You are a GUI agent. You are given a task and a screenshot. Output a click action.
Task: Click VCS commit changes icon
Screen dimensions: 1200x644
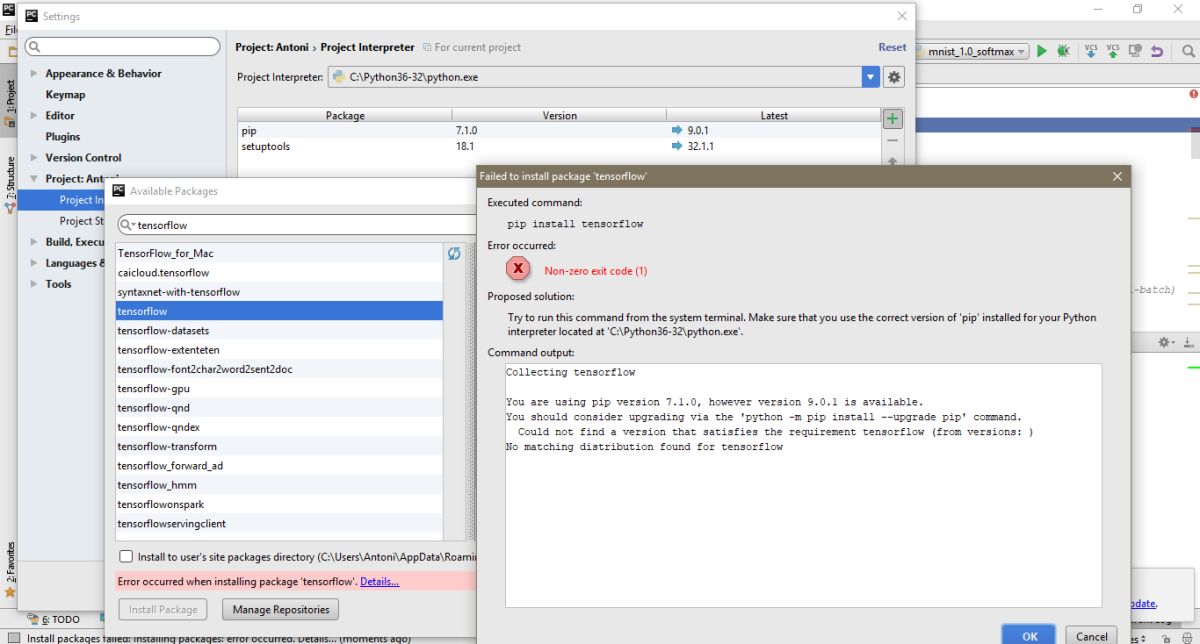pyautogui.click(x=1112, y=51)
